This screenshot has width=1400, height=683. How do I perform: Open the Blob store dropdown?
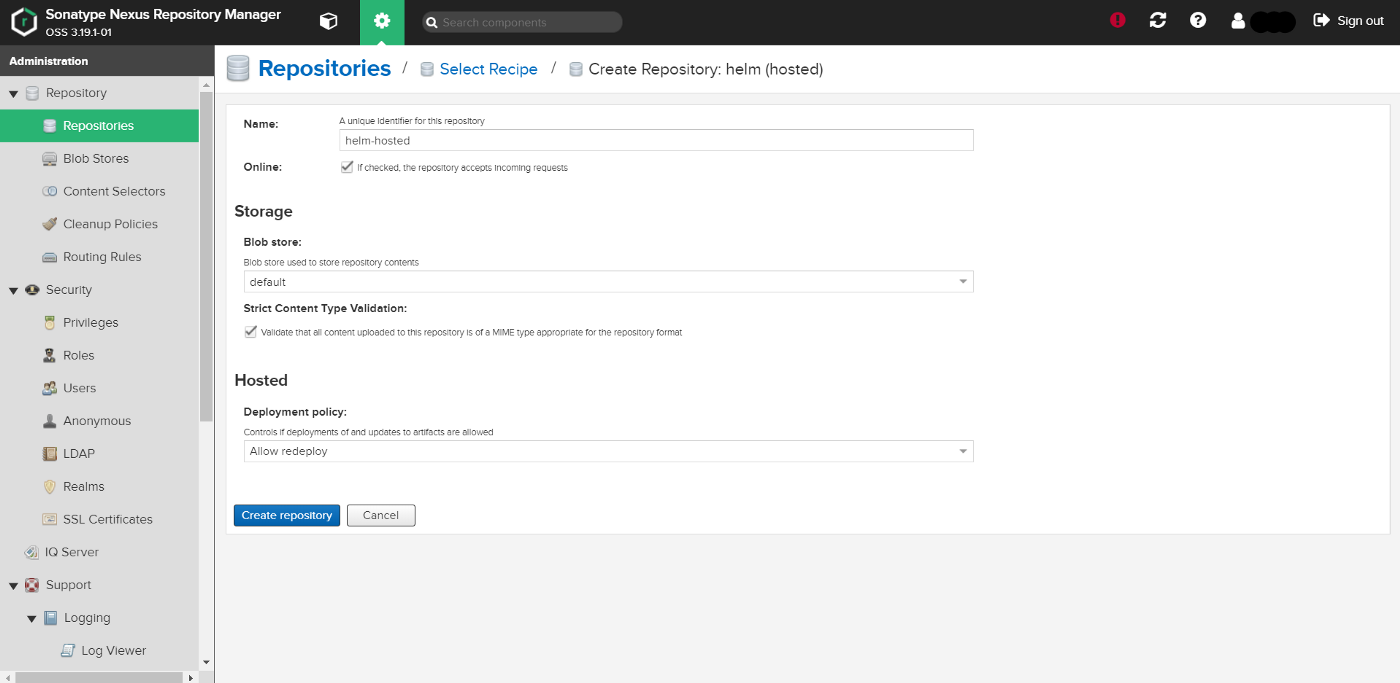960,281
